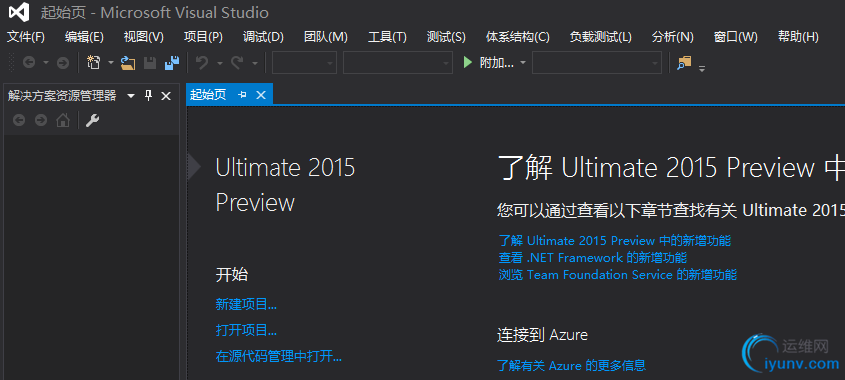Open 查看 .NET Framework 的新增功能 link
This screenshot has height=380, width=845.
pos(593,258)
